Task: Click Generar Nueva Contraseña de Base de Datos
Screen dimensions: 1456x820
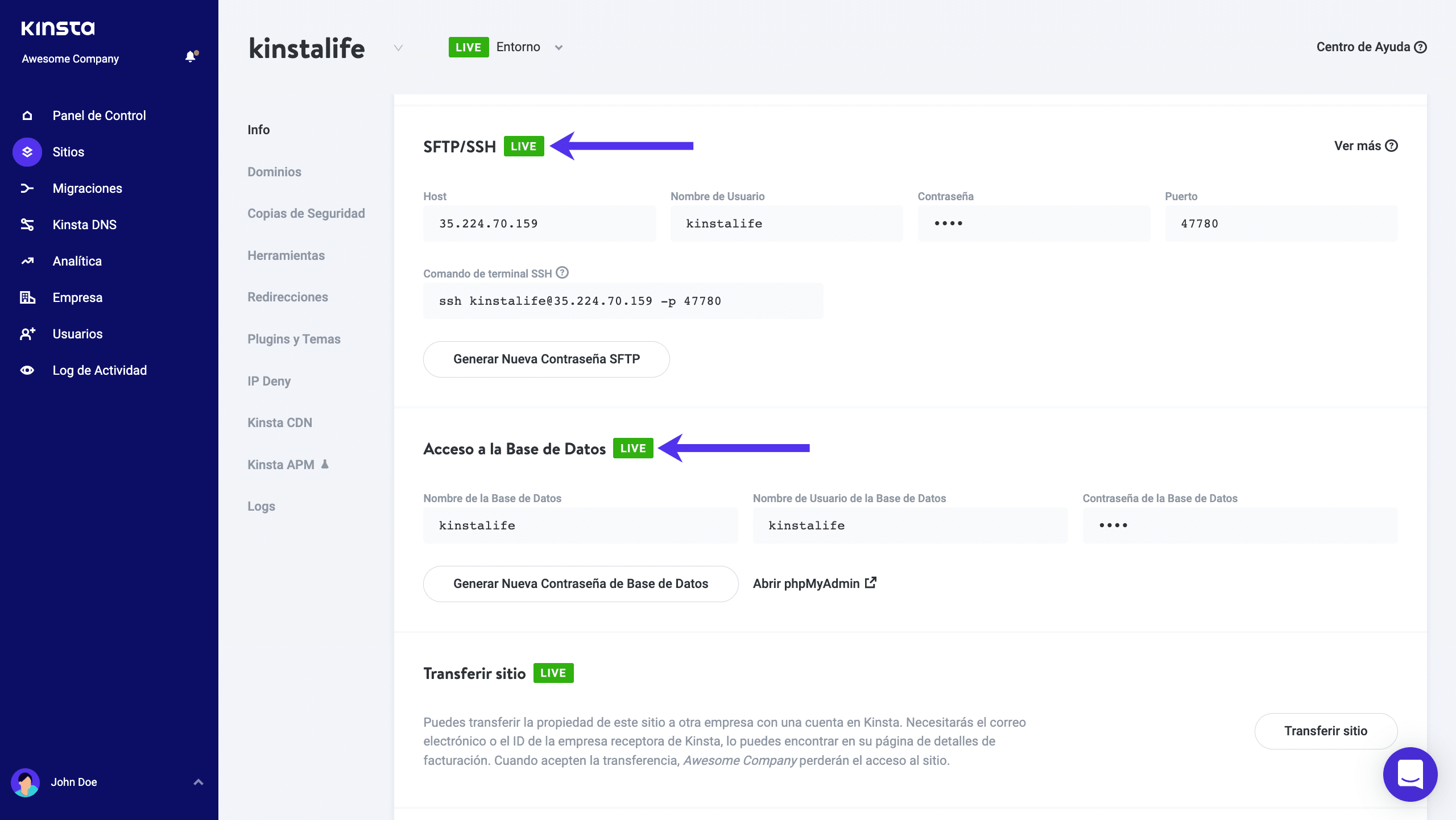Action: [581, 583]
